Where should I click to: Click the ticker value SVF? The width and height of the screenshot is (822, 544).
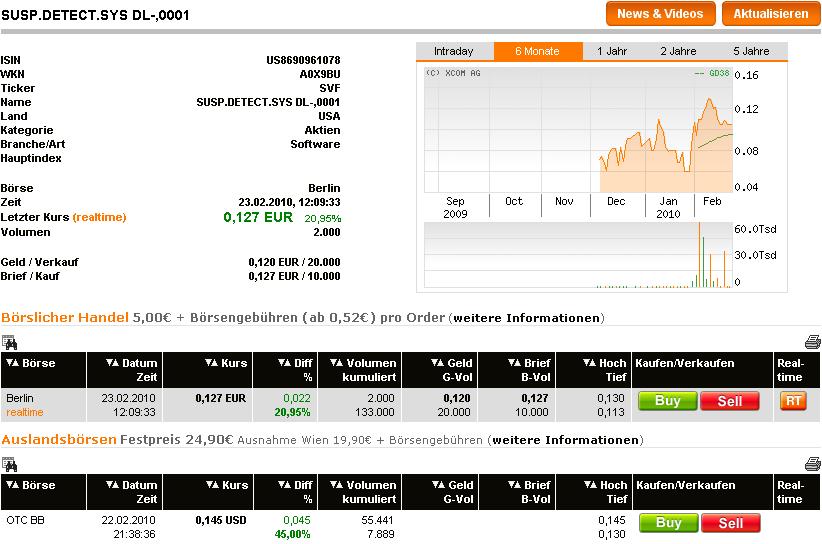coord(330,88)
